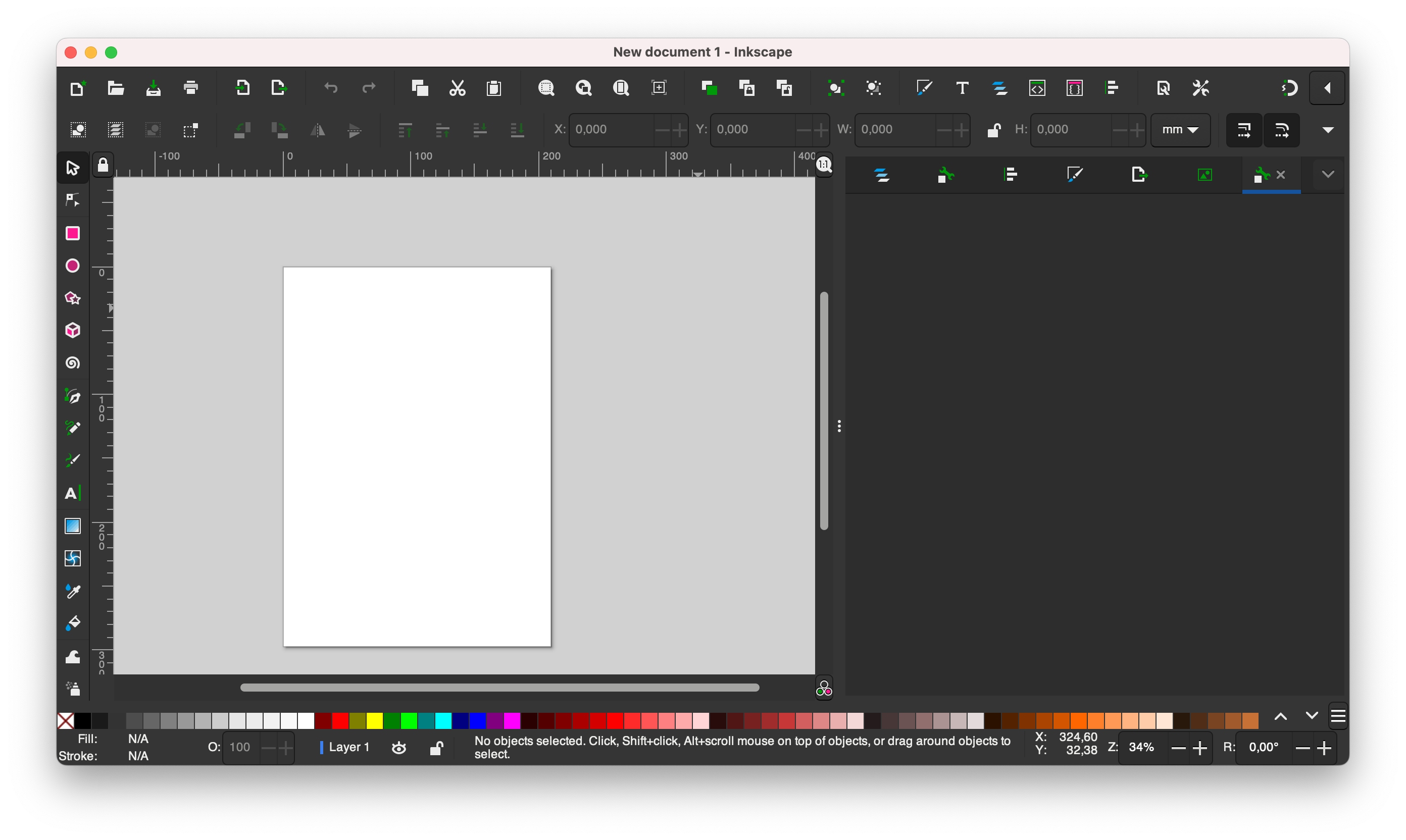
Task: Open an existing file
Action: tap(116, 88)
